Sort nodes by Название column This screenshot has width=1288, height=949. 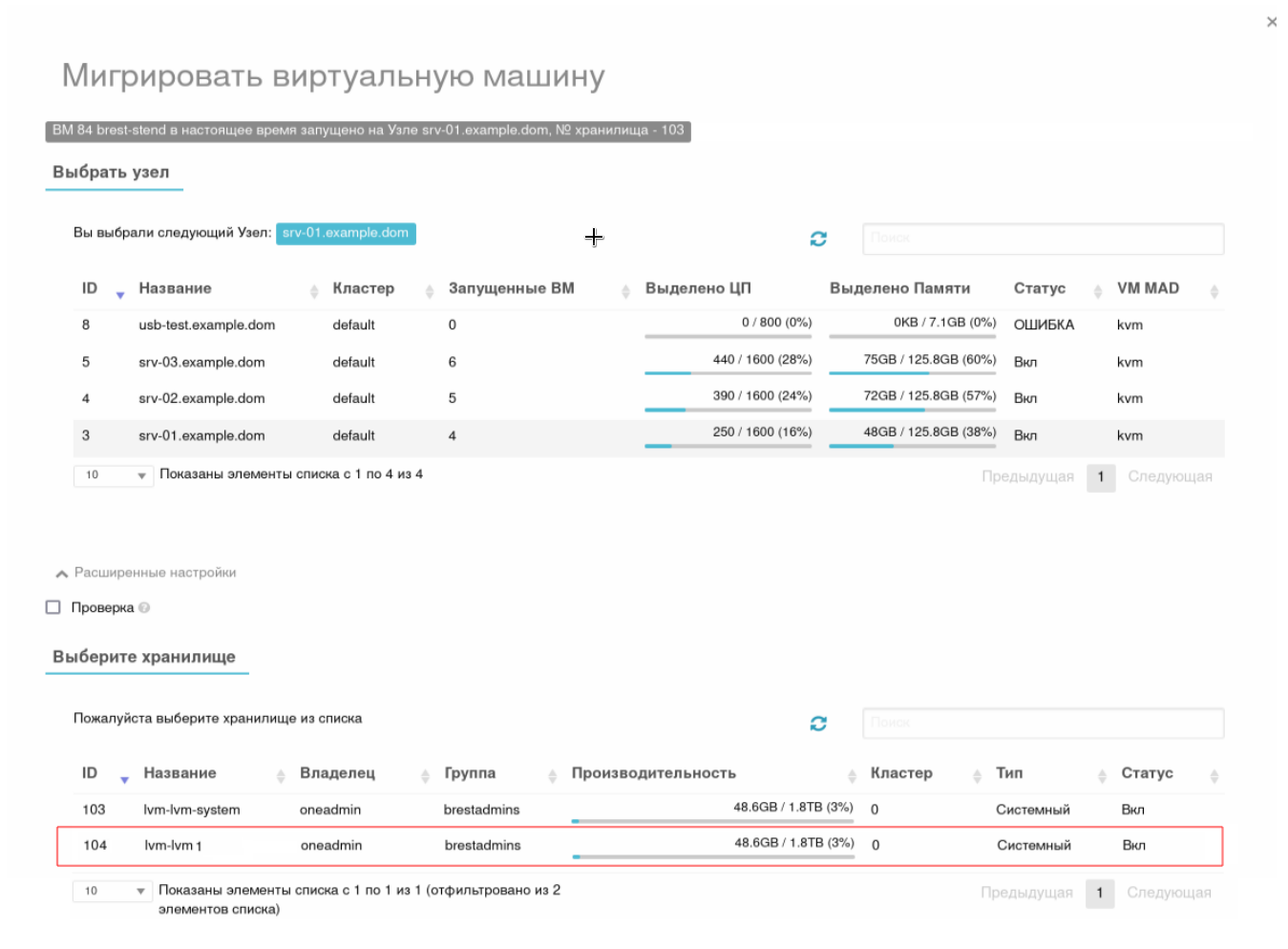(x=176, y=288)
